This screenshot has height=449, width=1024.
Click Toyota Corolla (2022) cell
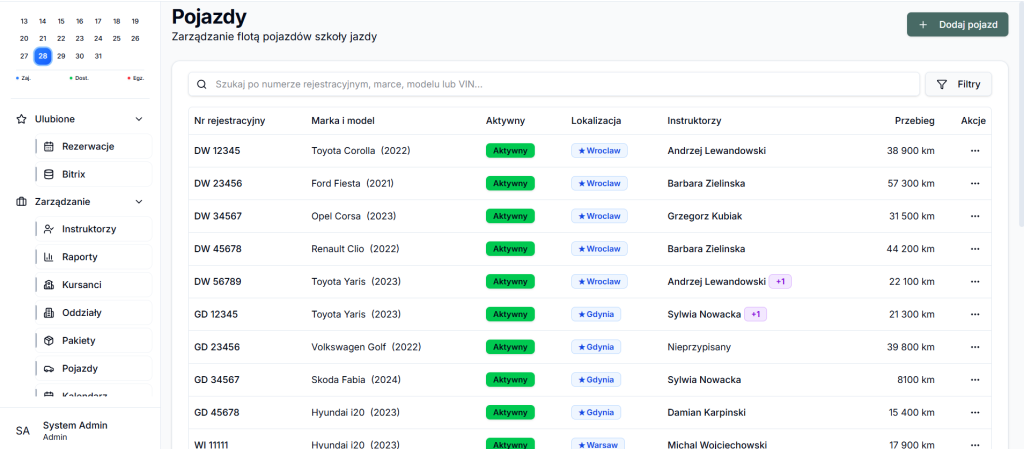point(361,151)
